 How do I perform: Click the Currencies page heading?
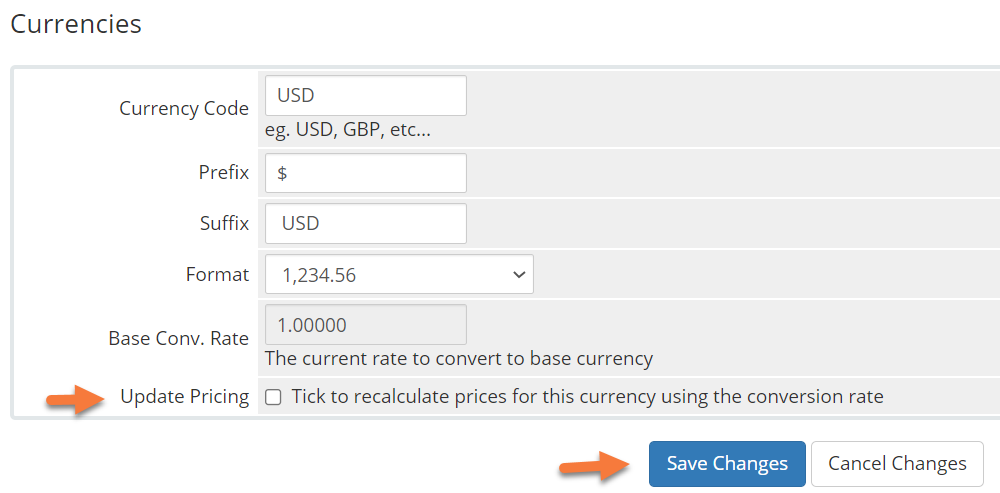(x=76, y=23)
